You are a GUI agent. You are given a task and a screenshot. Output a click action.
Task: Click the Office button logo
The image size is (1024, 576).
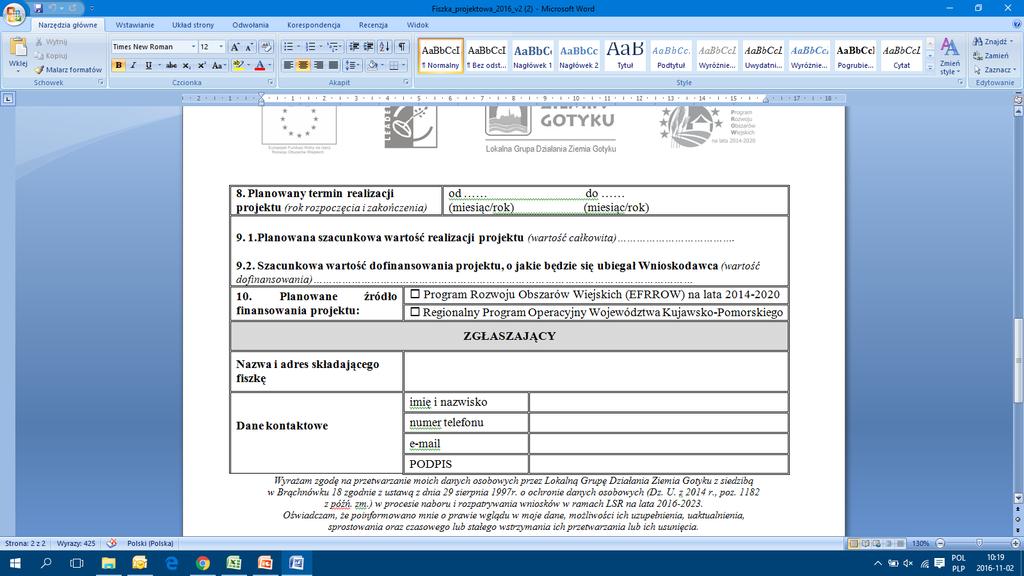14,13
